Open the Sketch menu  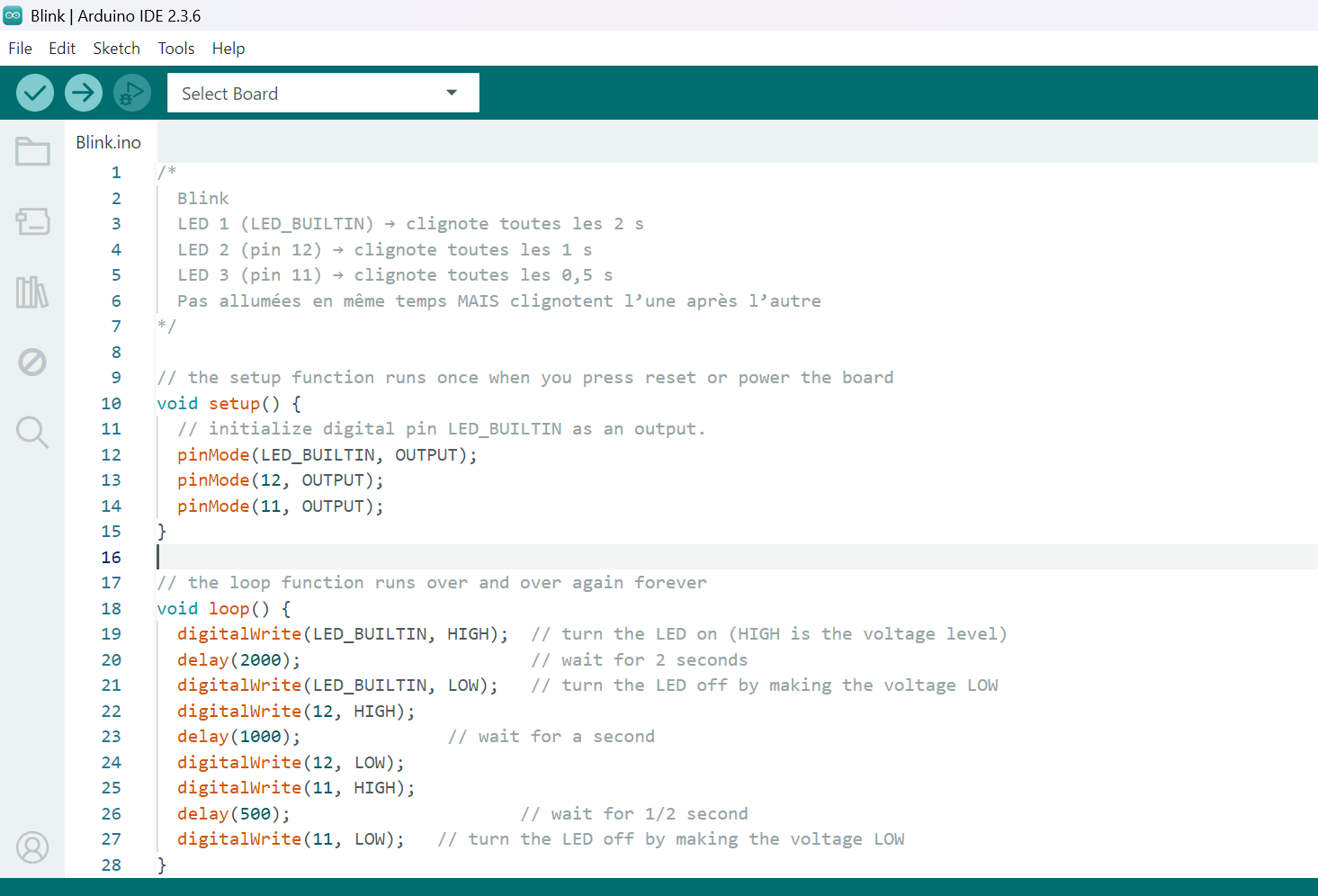(116, 49)
